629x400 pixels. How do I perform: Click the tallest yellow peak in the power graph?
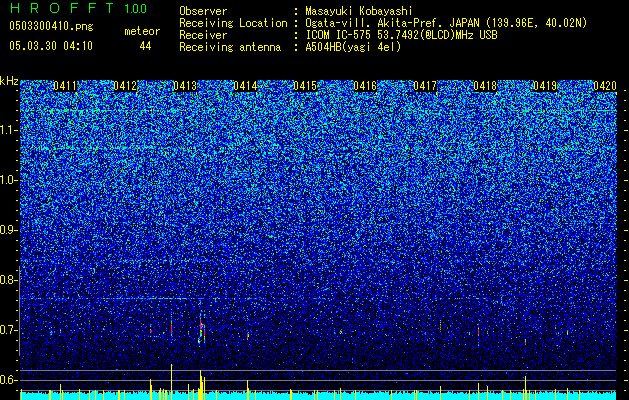171,382
